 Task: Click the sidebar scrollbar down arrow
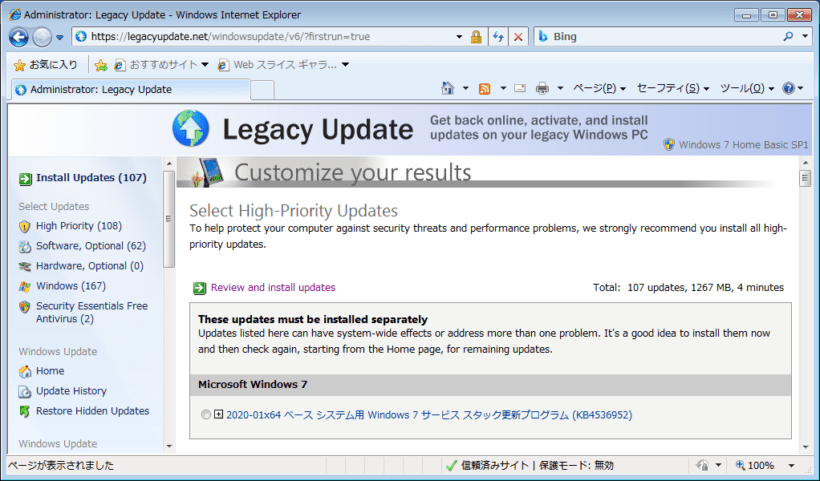169,446
